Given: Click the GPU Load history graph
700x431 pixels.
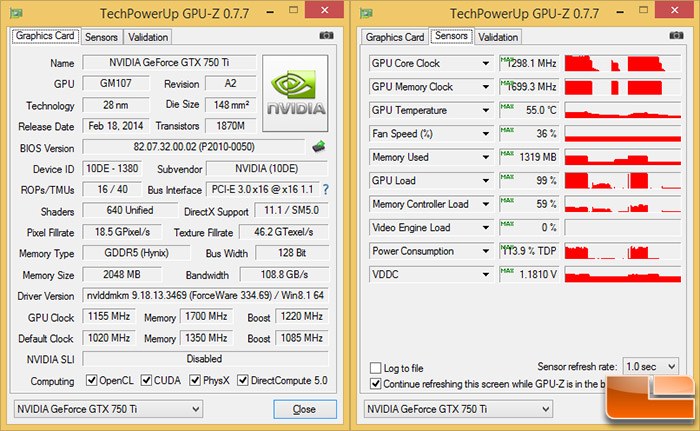Looking at the screenshot, I should 623,180.
